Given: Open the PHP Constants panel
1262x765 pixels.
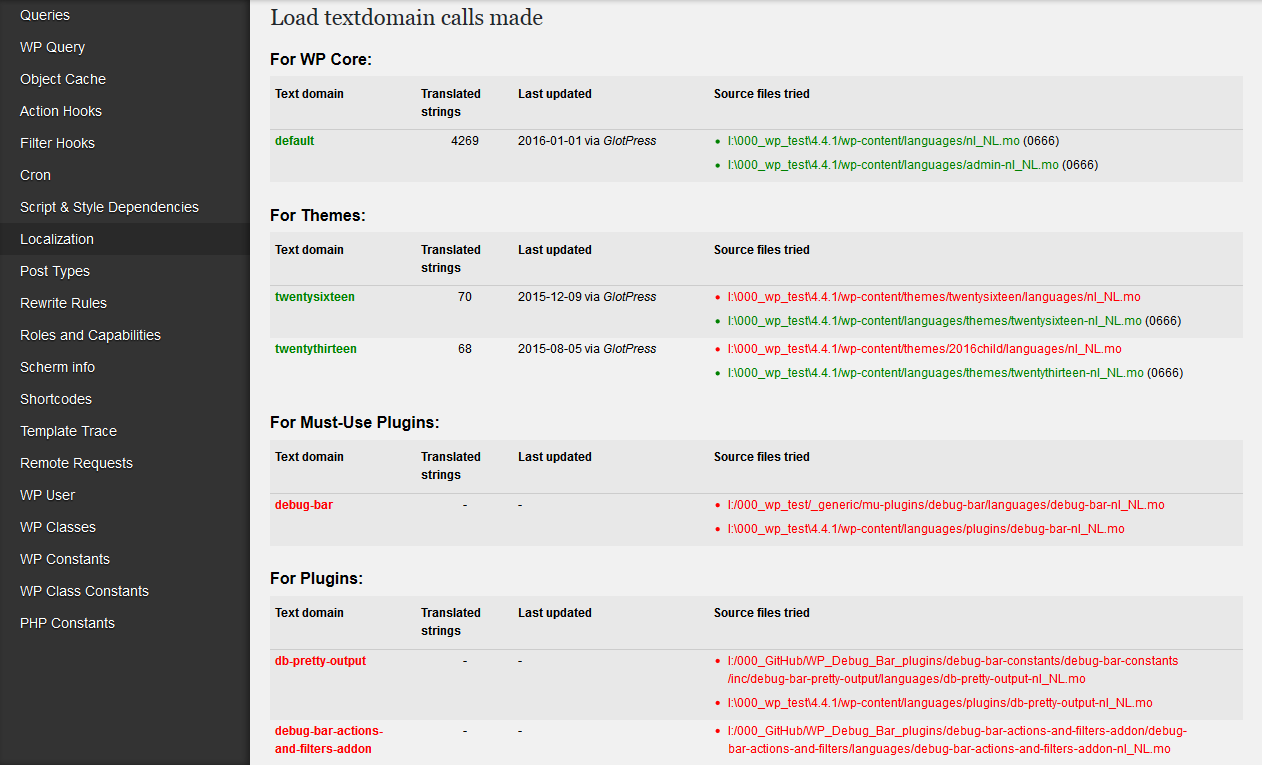Looking at the screenshot, I should tap(124, 623).
